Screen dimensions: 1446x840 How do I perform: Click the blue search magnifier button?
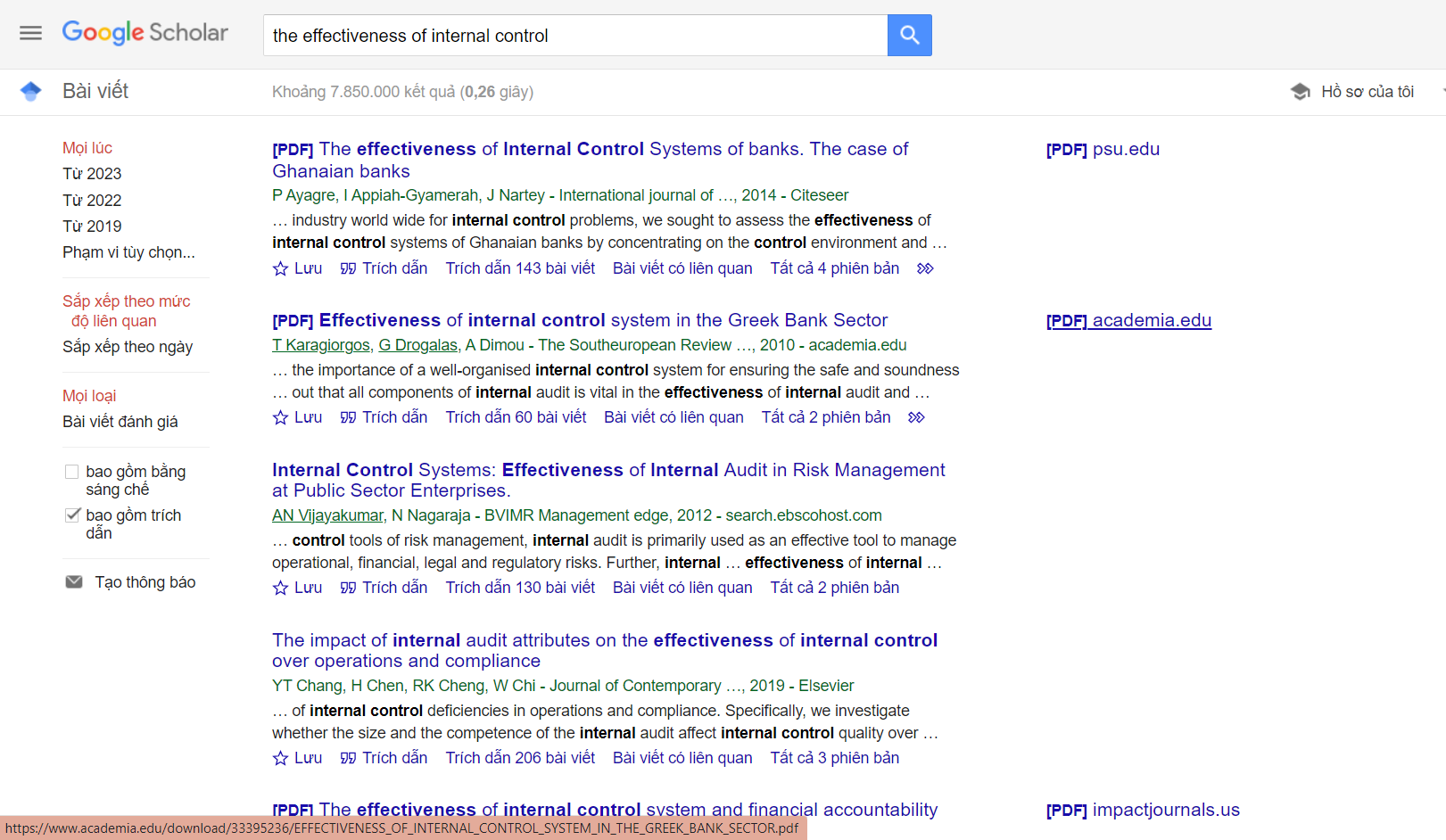[x=909, y=35]
